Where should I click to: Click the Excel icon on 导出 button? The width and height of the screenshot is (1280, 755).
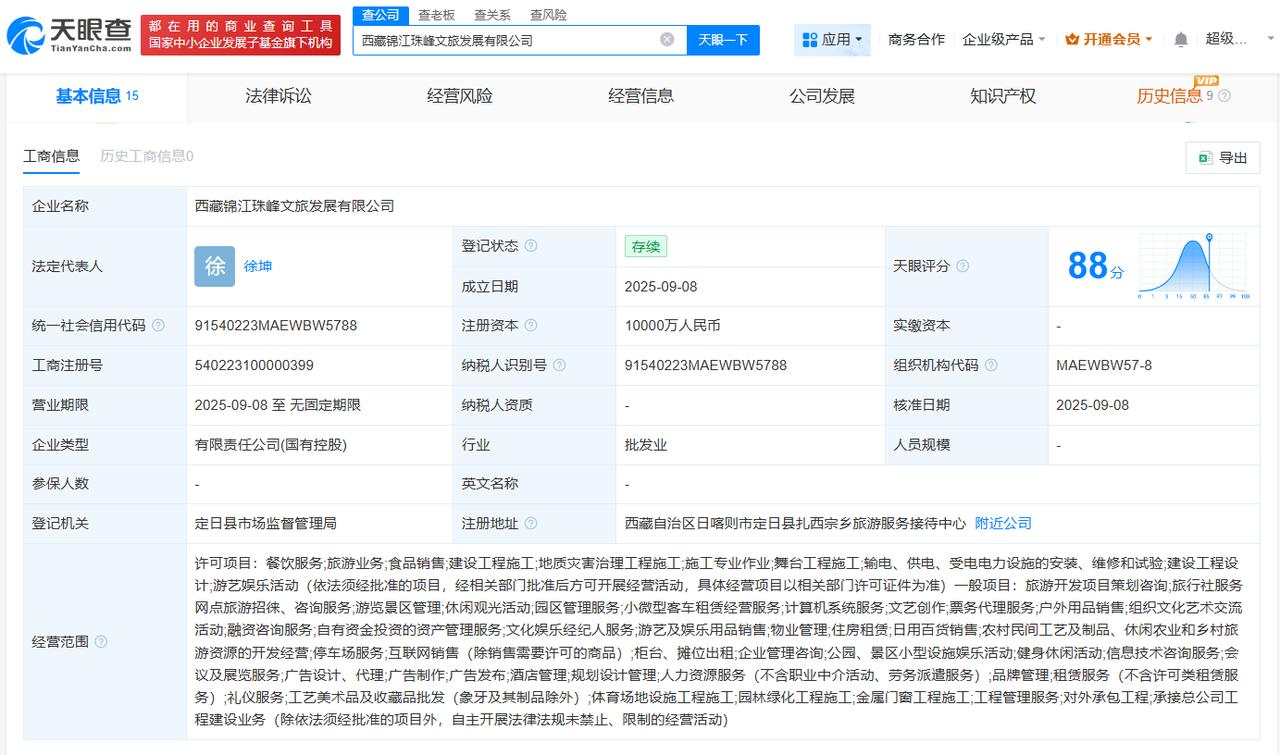[1205, 158]
